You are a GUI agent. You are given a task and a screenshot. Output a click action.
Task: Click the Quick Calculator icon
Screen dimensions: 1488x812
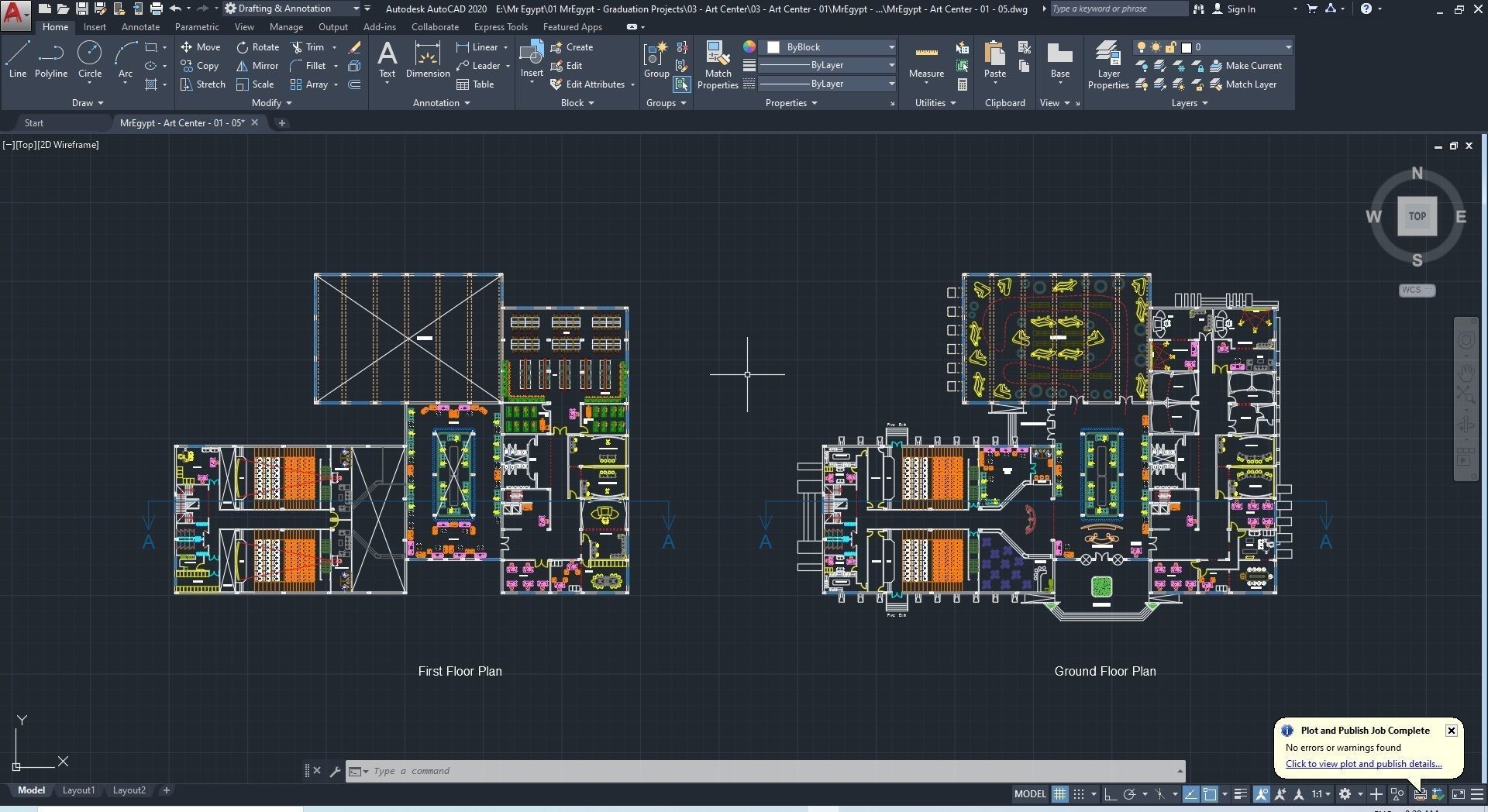(963, 84)
